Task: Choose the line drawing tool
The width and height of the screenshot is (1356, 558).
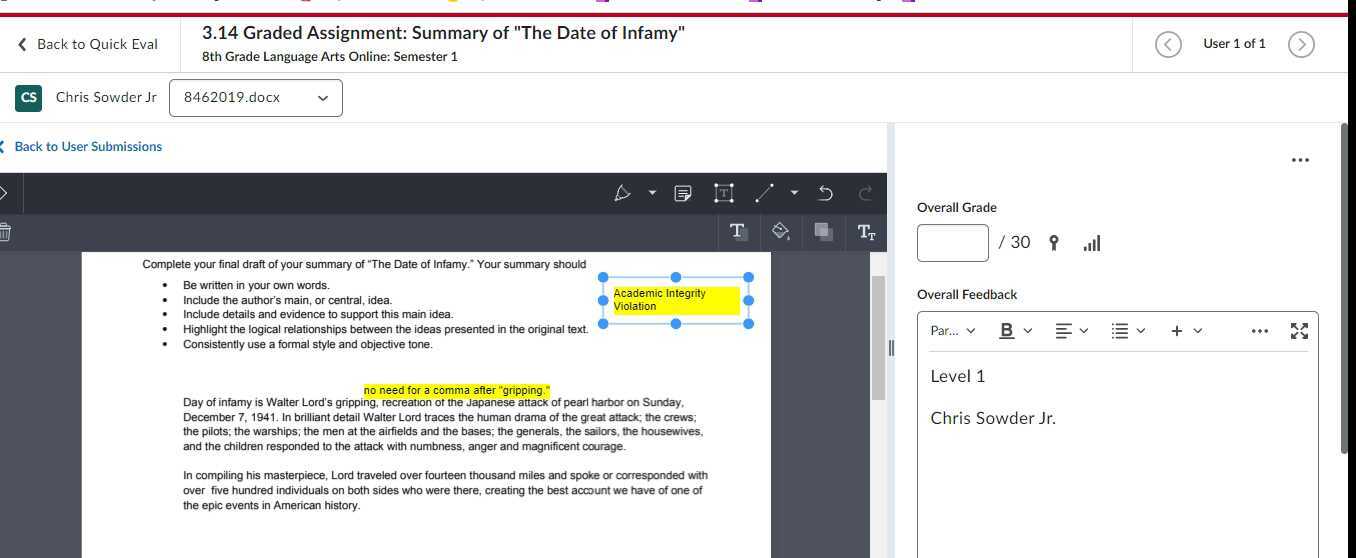Action: click(765, 193)
